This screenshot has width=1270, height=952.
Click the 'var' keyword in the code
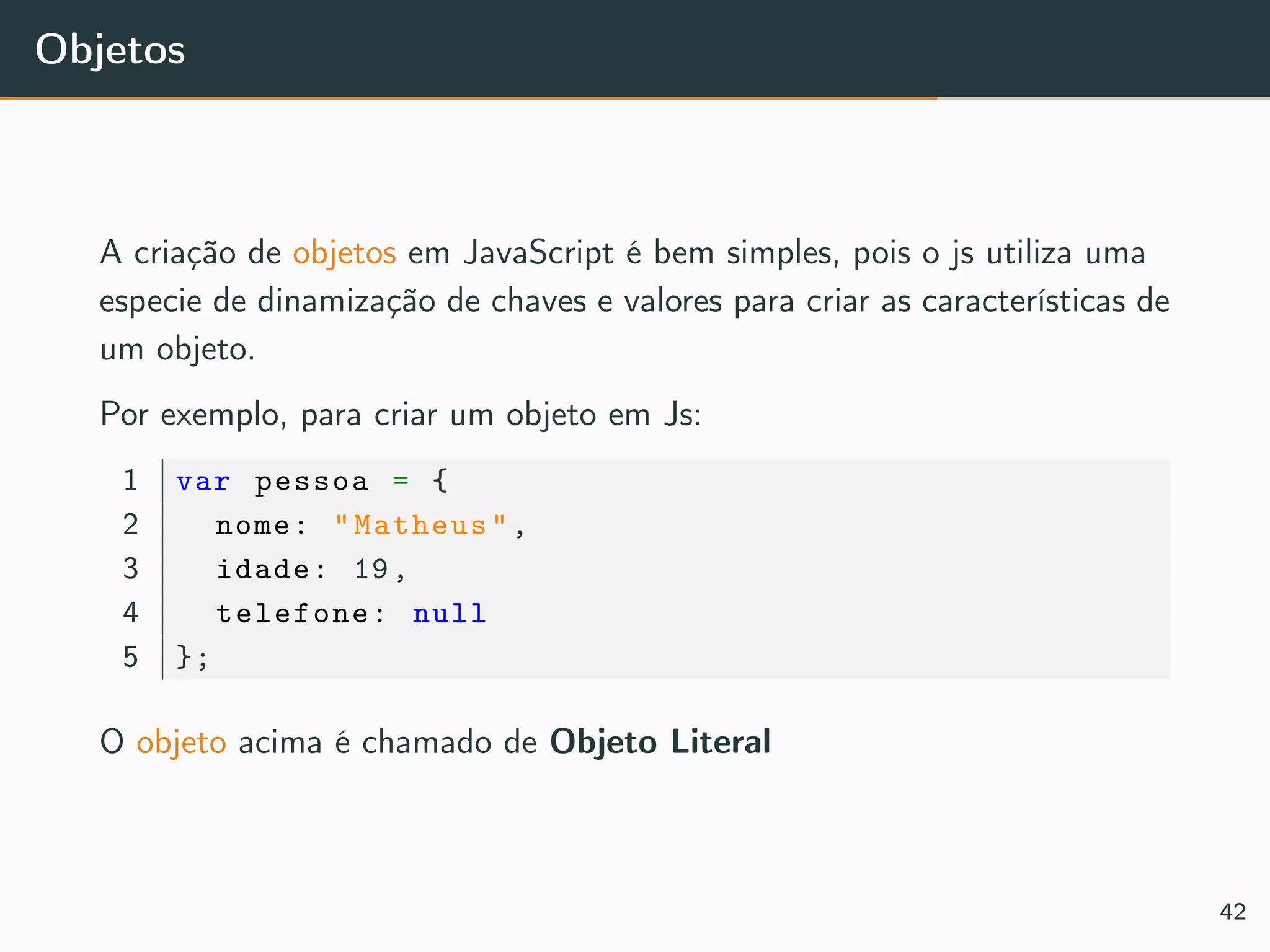click(203, 482)
